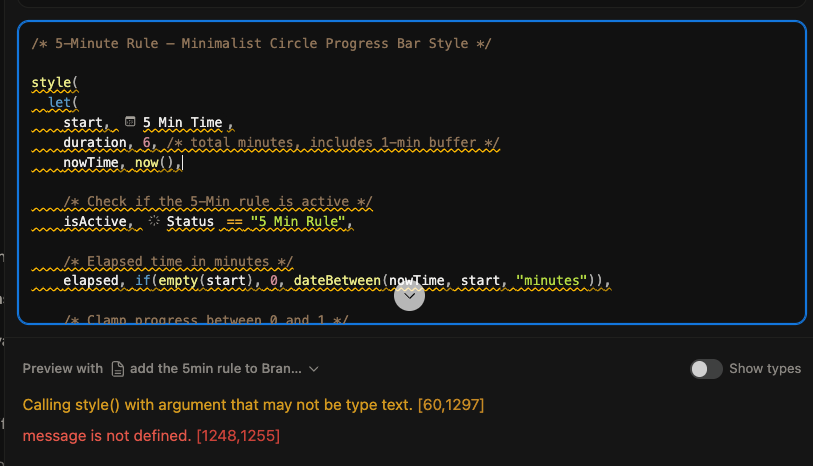Click the 'Check if the 5-Min rule is active' comment

(x=218, y=202)
